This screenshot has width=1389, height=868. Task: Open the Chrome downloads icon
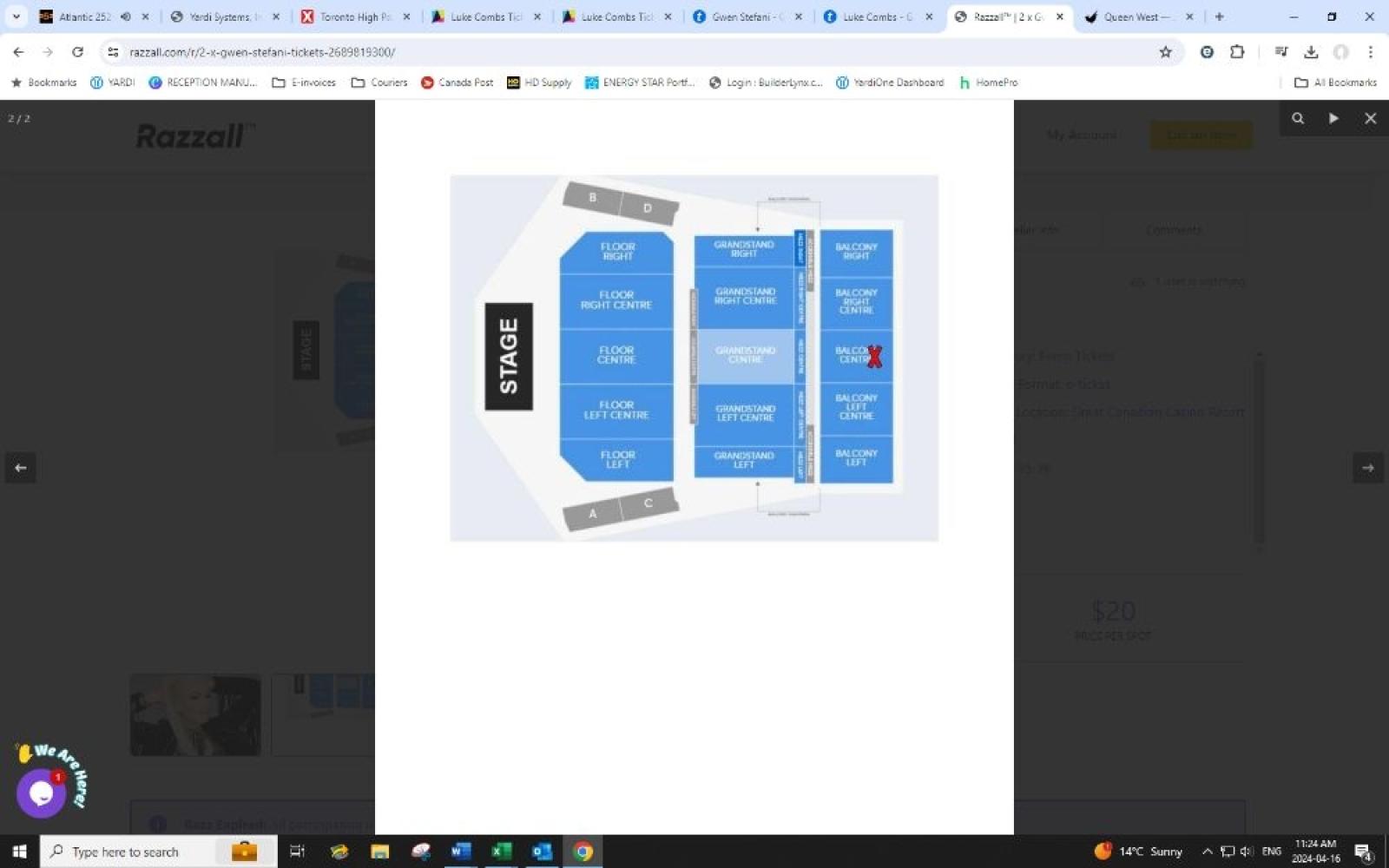click(1311, 52)
